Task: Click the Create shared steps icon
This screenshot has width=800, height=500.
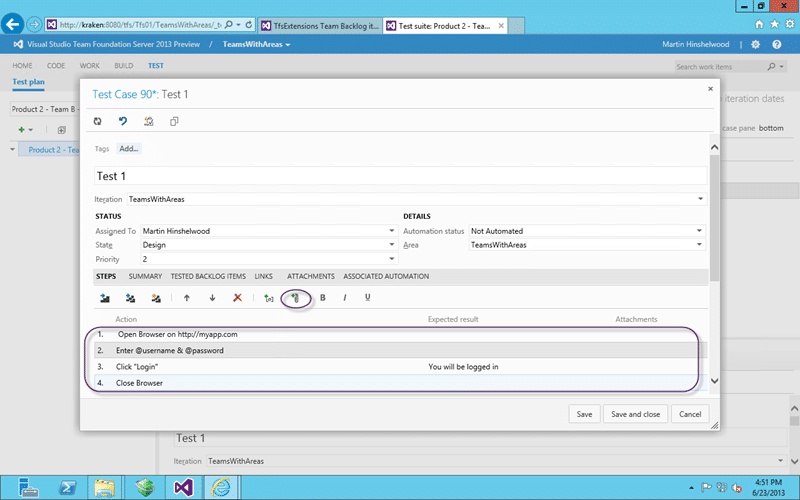Action: 156,298
